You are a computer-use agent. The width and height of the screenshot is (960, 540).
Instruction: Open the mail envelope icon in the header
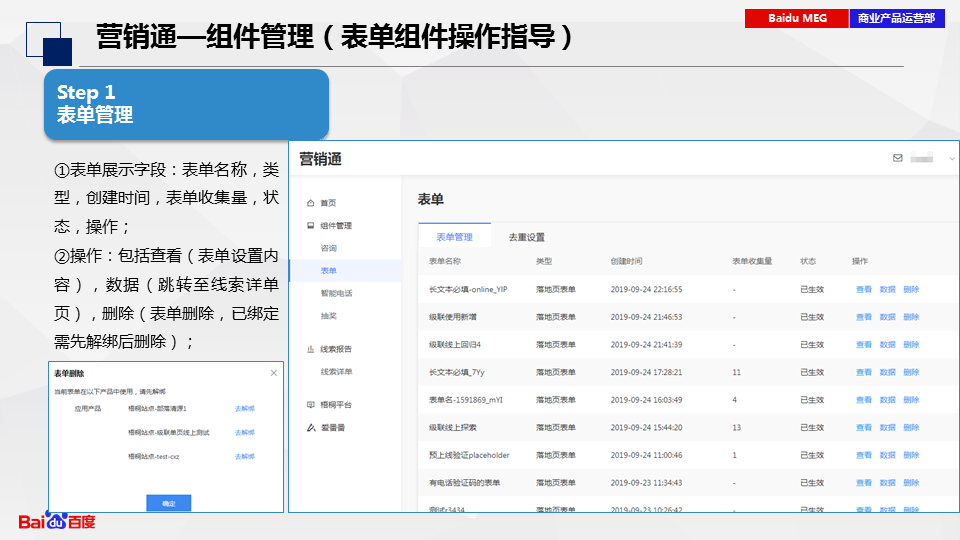point(898,158)
